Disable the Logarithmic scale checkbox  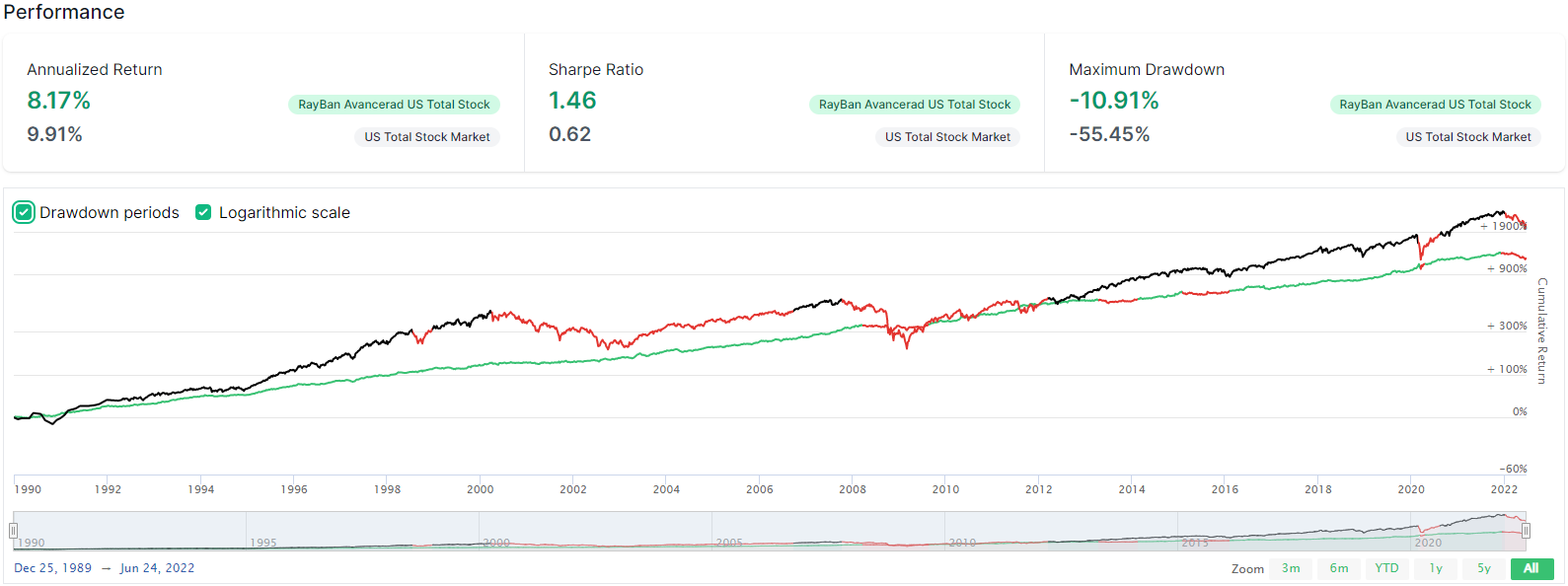(x=203, y=212)
